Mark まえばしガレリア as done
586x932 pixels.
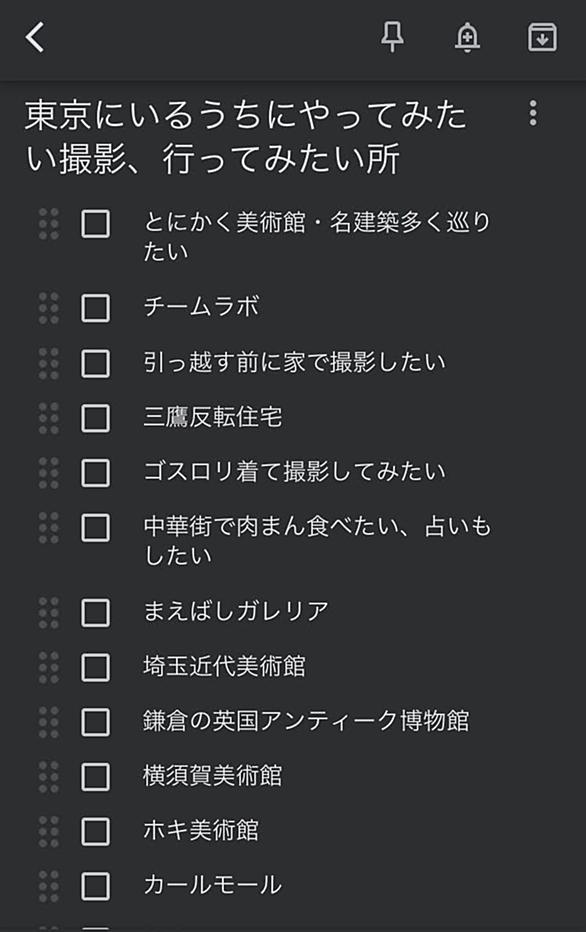click(x=95, y=613)
